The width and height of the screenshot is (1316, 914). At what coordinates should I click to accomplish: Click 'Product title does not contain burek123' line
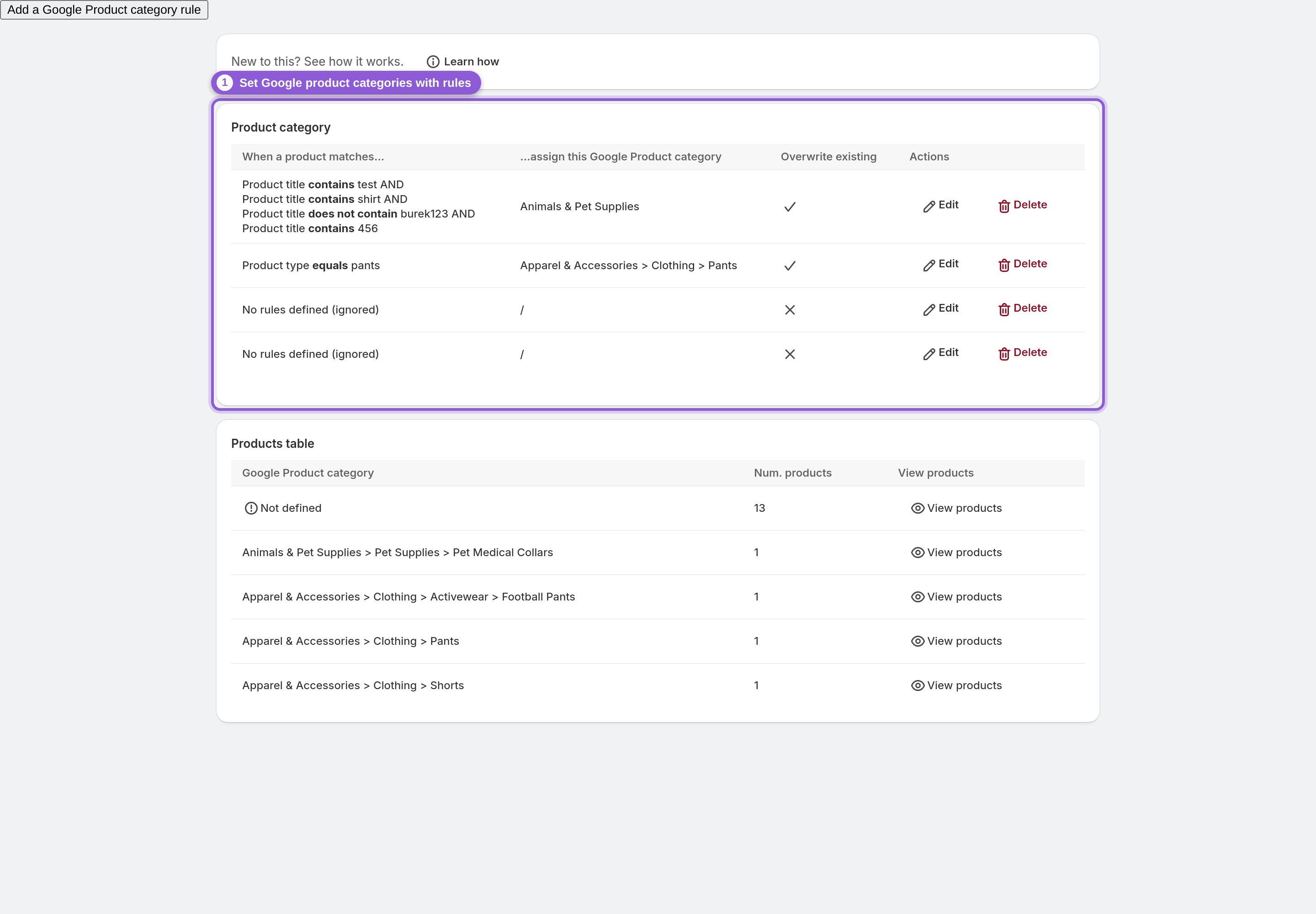tap(359, 213)
